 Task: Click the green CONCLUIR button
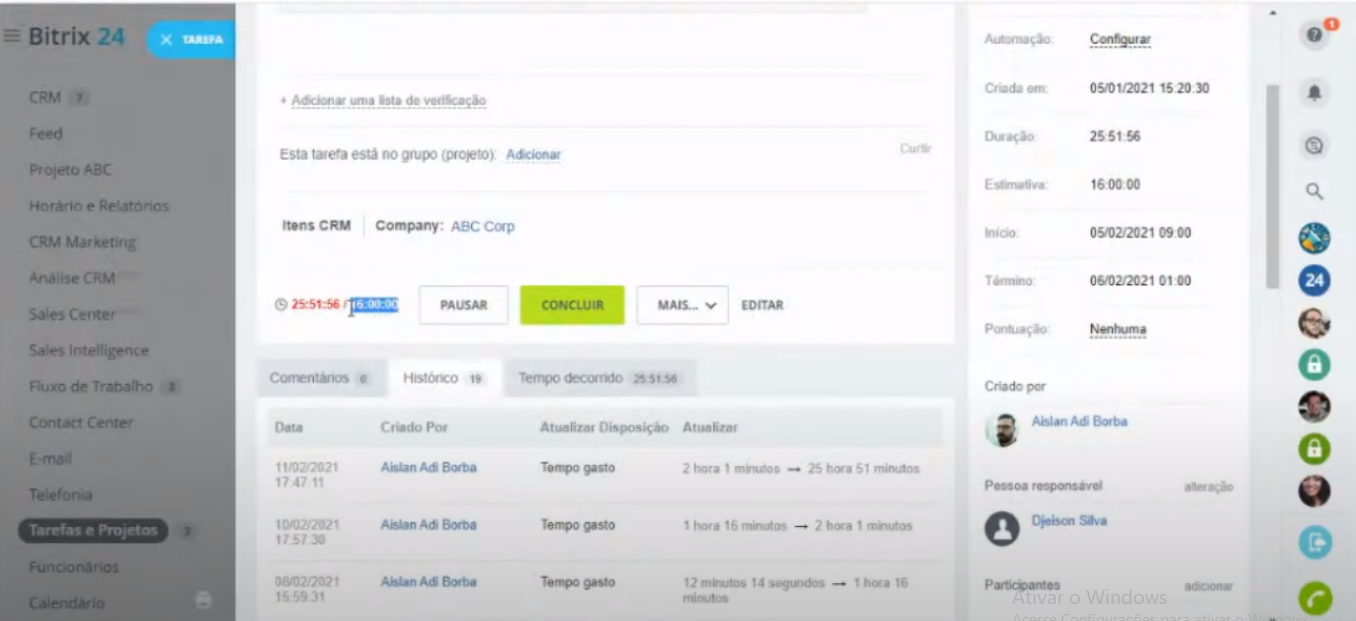coord(572,305)
